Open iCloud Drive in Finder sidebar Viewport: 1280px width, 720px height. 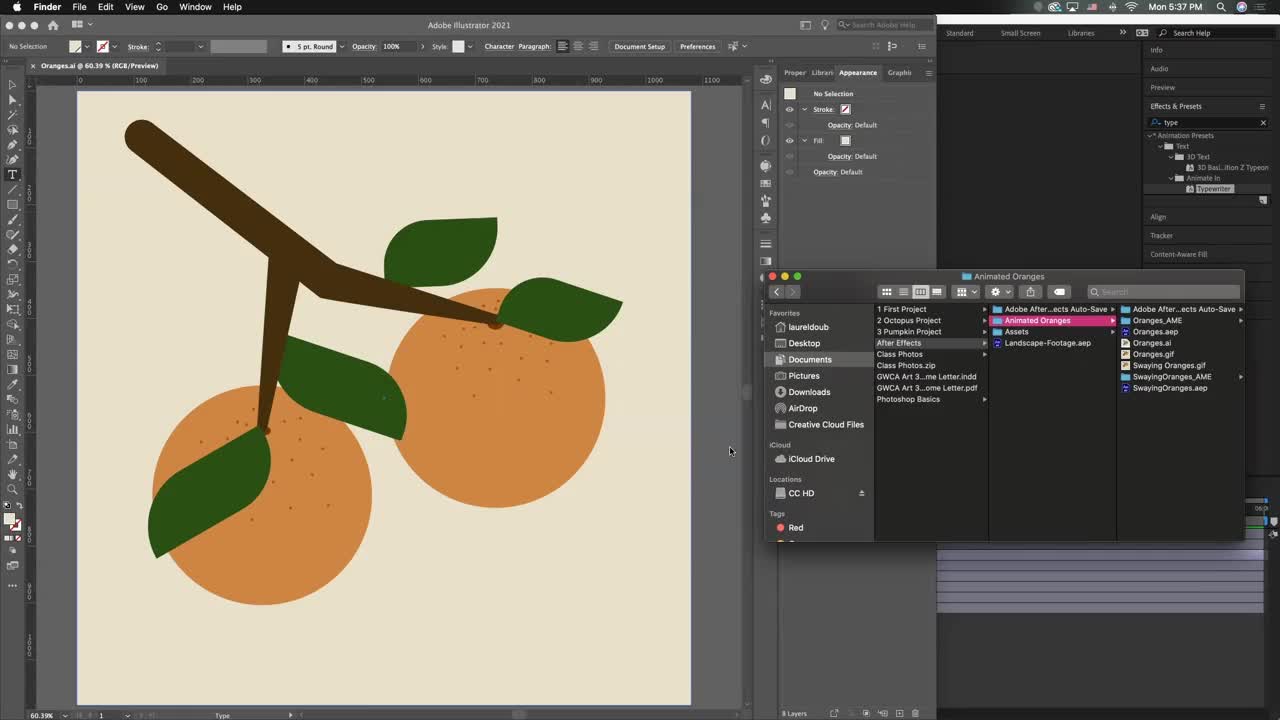[x=811, y=459]
